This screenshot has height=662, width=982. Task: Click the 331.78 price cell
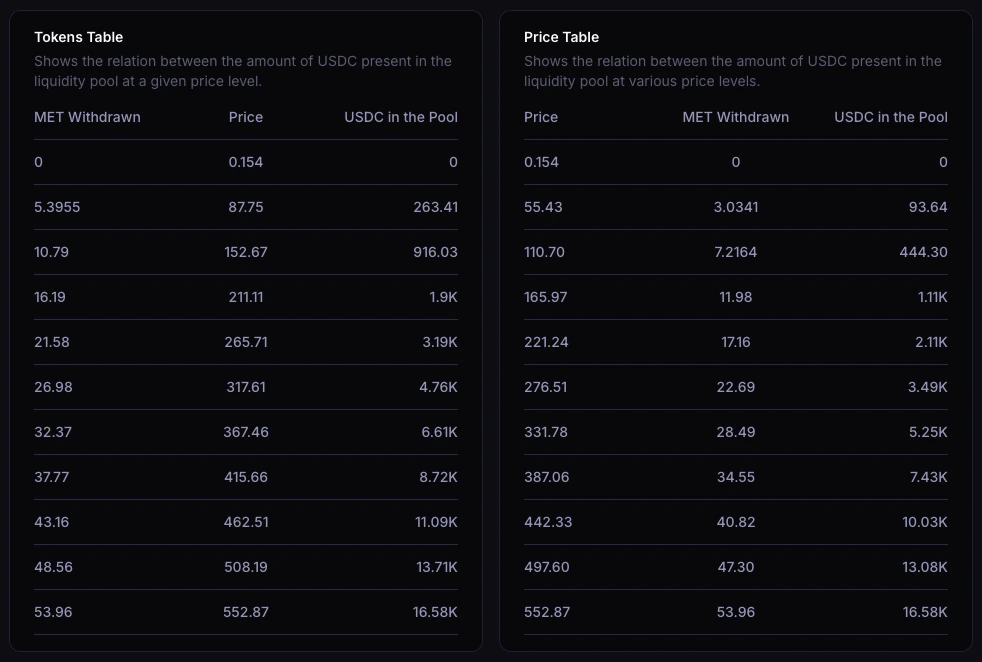point(545,433)
